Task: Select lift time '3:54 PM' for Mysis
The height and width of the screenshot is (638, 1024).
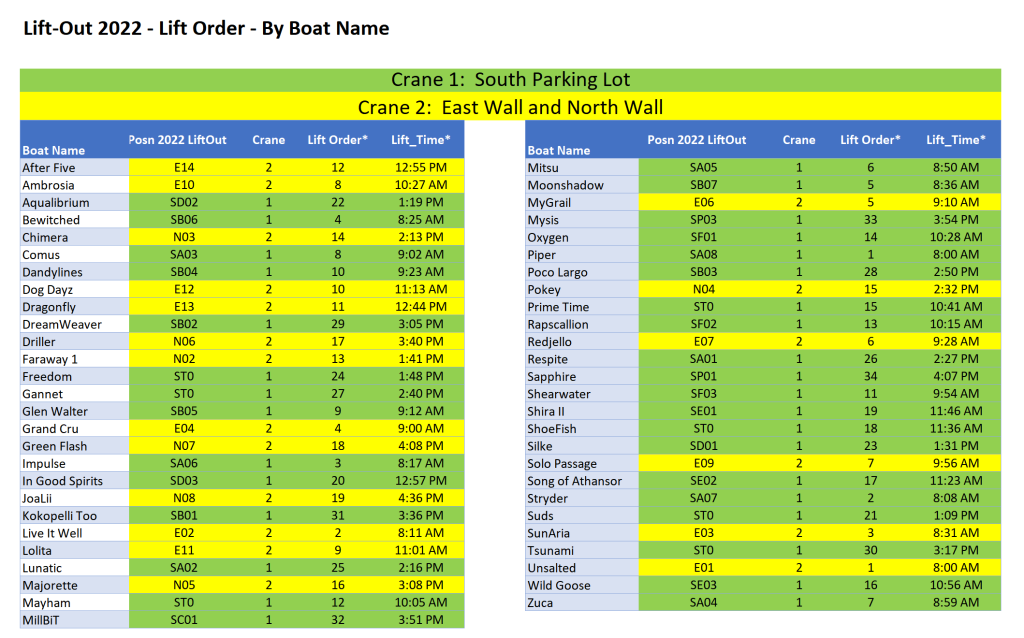Action: point(956,220)
